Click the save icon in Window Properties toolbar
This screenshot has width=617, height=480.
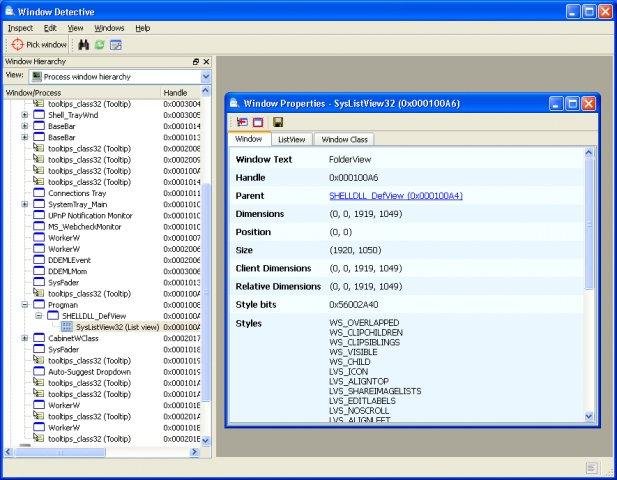[x=277, y=122]
